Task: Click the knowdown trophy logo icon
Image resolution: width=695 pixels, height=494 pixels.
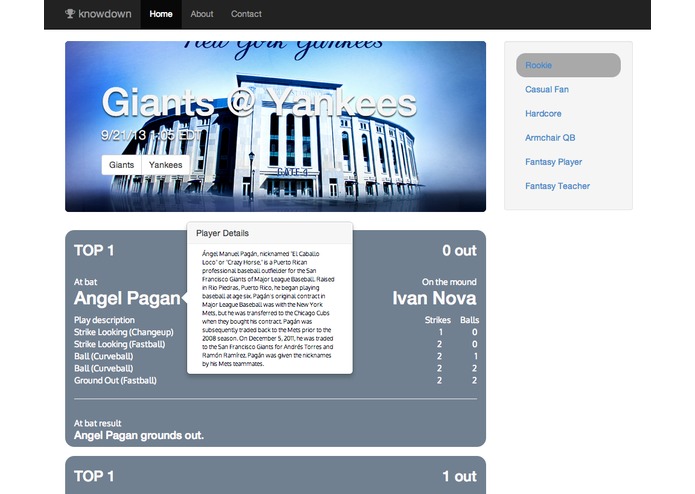Action: [x=70, y=14]
